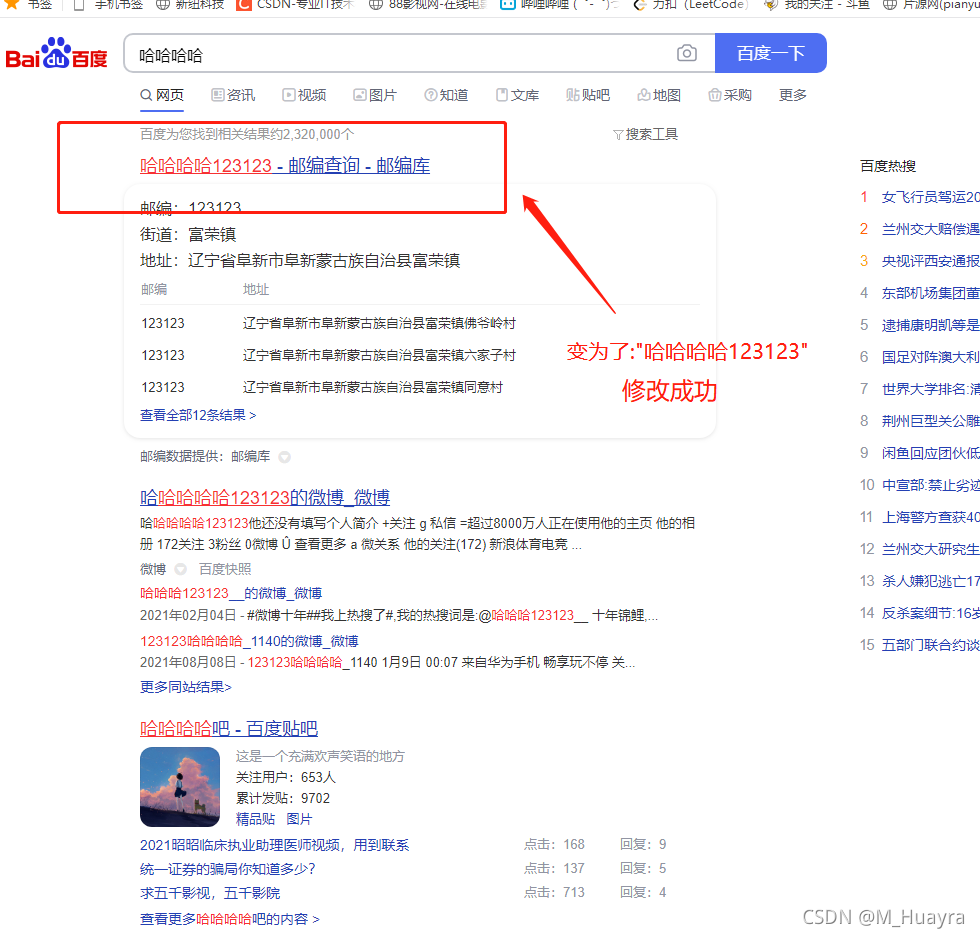The image size is (980, 938).
Task: Open hot search 上海警方查获40
Action: coord(930,517)
